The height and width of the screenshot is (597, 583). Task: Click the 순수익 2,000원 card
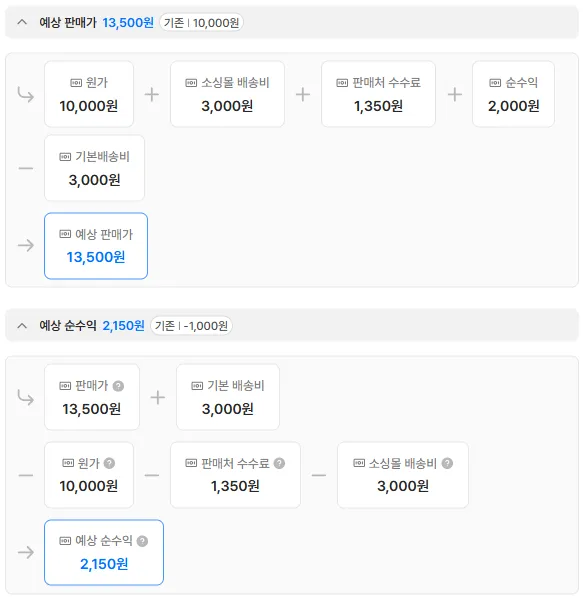click(513, 94)
